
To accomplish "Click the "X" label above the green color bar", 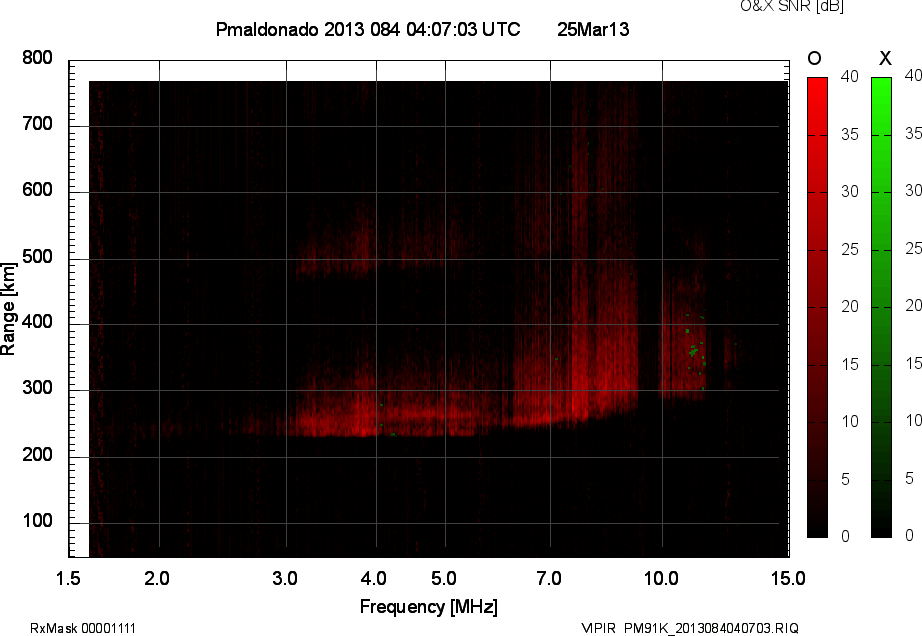I will (885, 58).
